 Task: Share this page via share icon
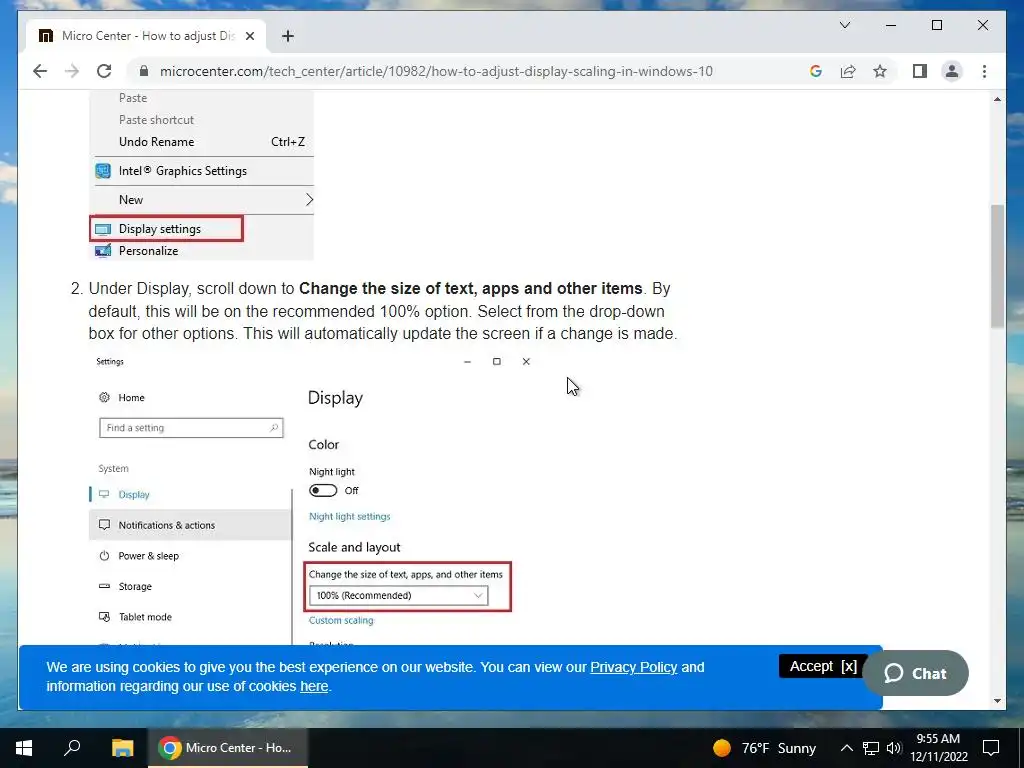[848, 71]
